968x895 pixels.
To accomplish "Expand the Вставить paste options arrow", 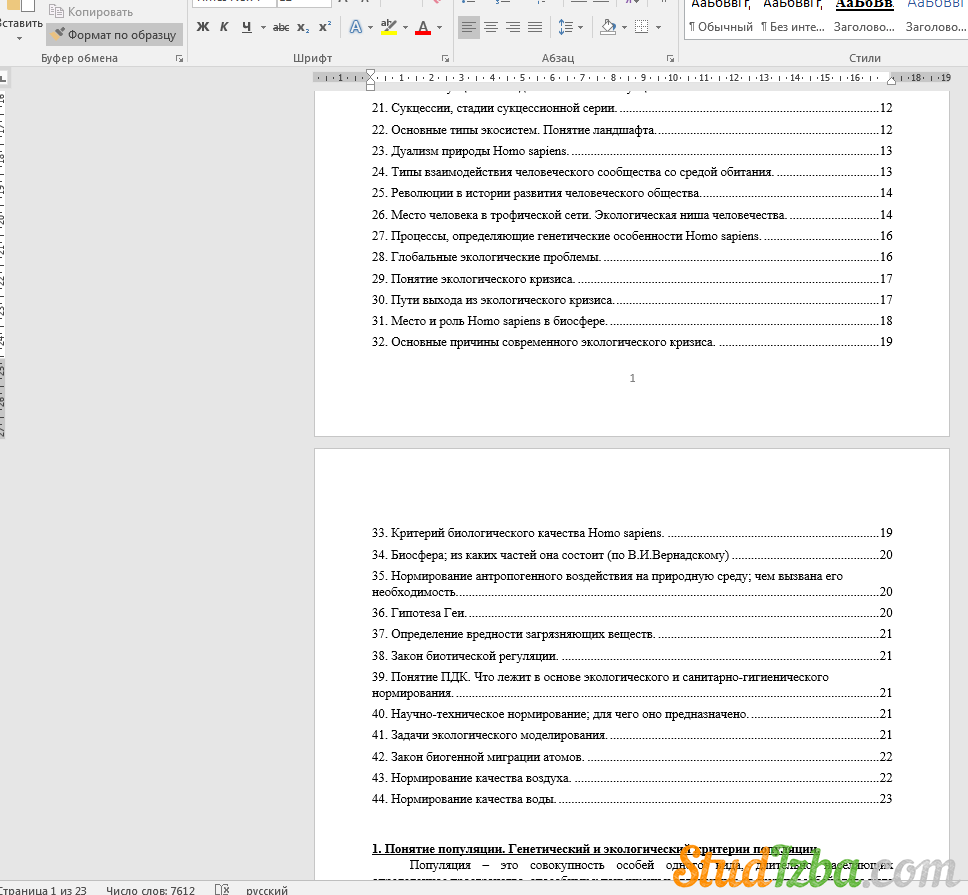I will pyautogui.click(x=19, y=38).
